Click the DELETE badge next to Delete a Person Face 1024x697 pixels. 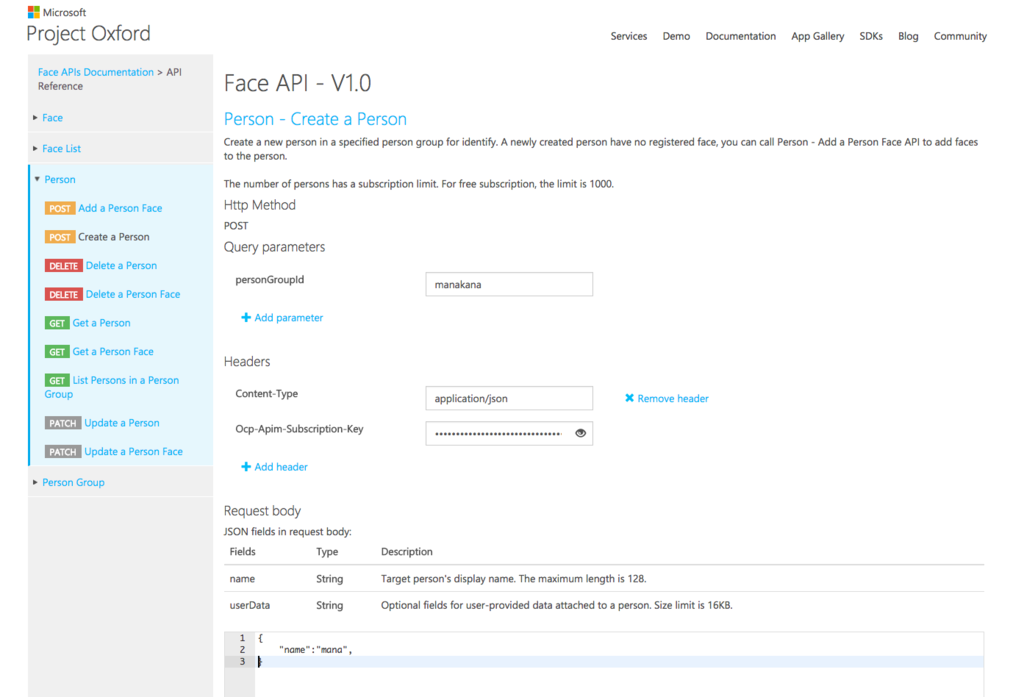tap(63, 295)
